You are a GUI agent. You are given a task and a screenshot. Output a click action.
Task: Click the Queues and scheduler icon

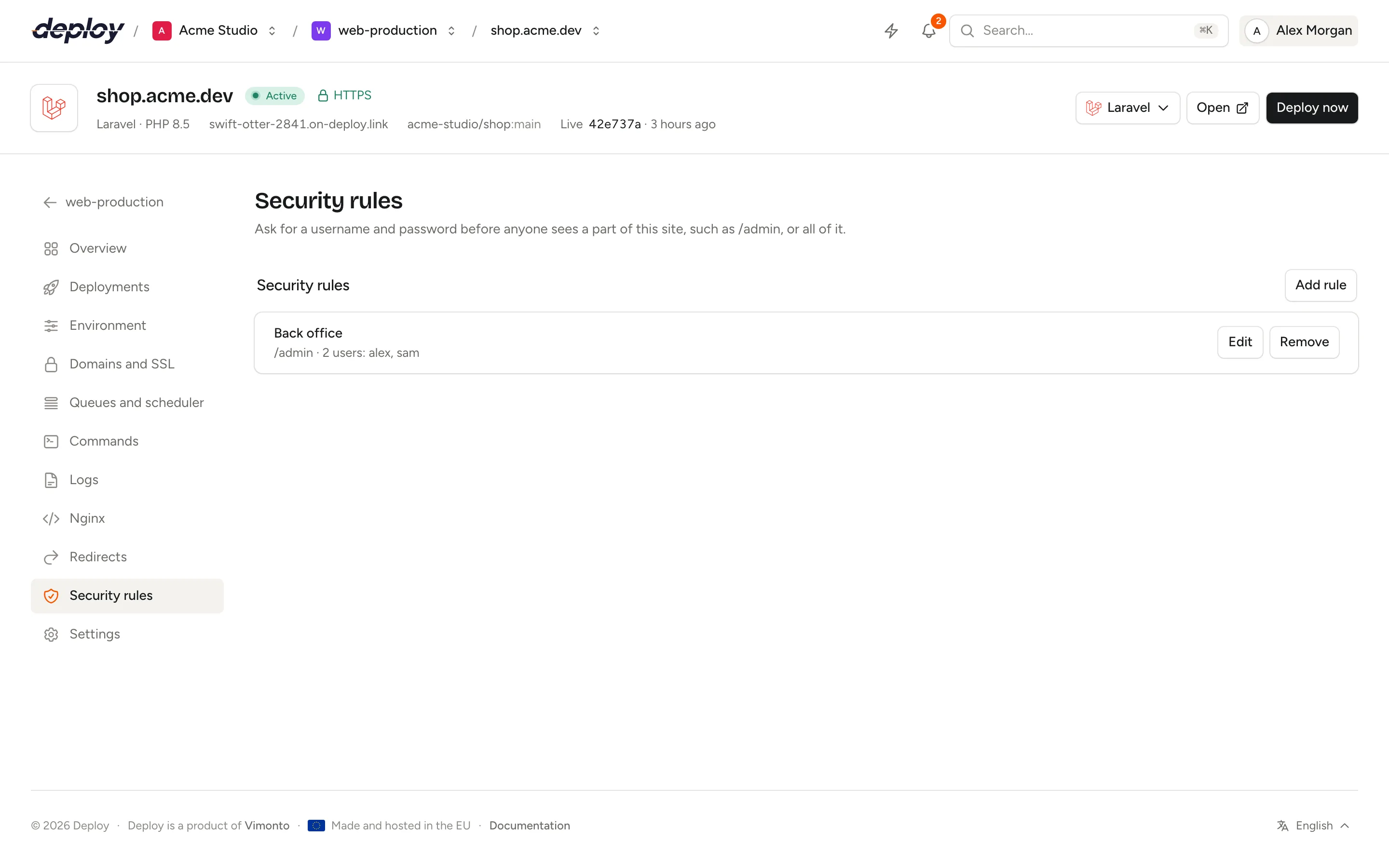(x=51, y=403)
